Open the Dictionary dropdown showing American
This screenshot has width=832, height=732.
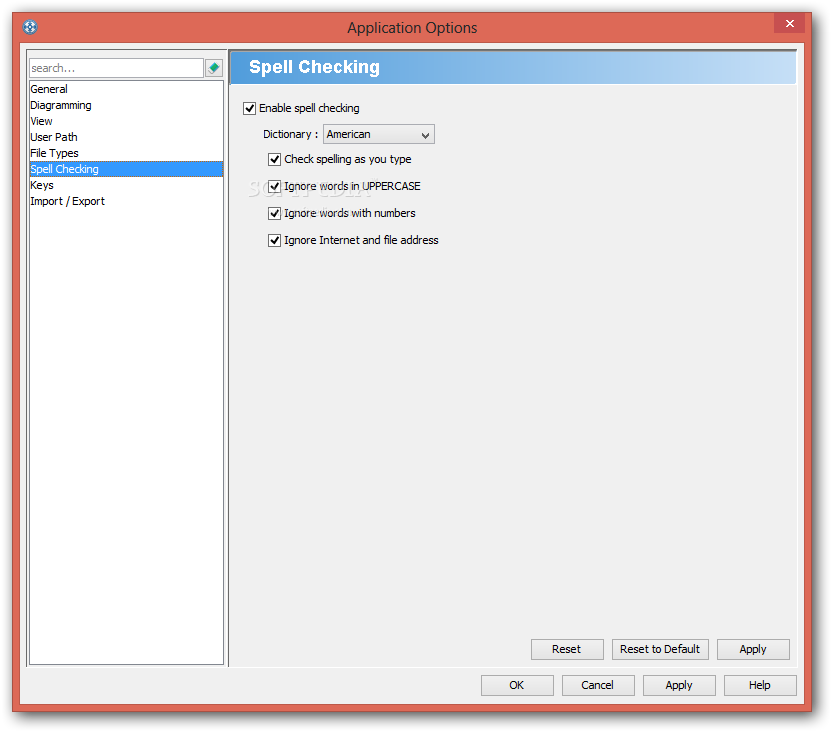point(379,134)
